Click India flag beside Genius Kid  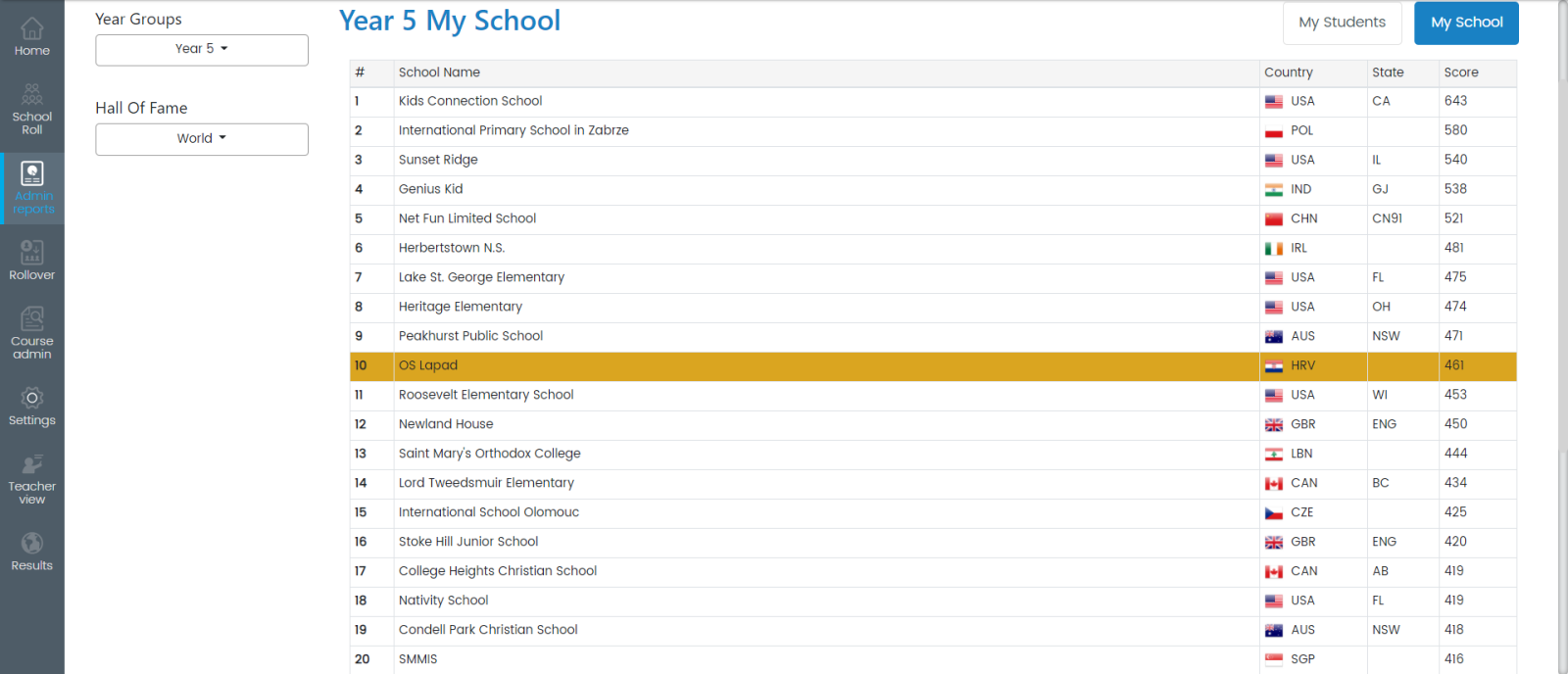[1274, 190]
